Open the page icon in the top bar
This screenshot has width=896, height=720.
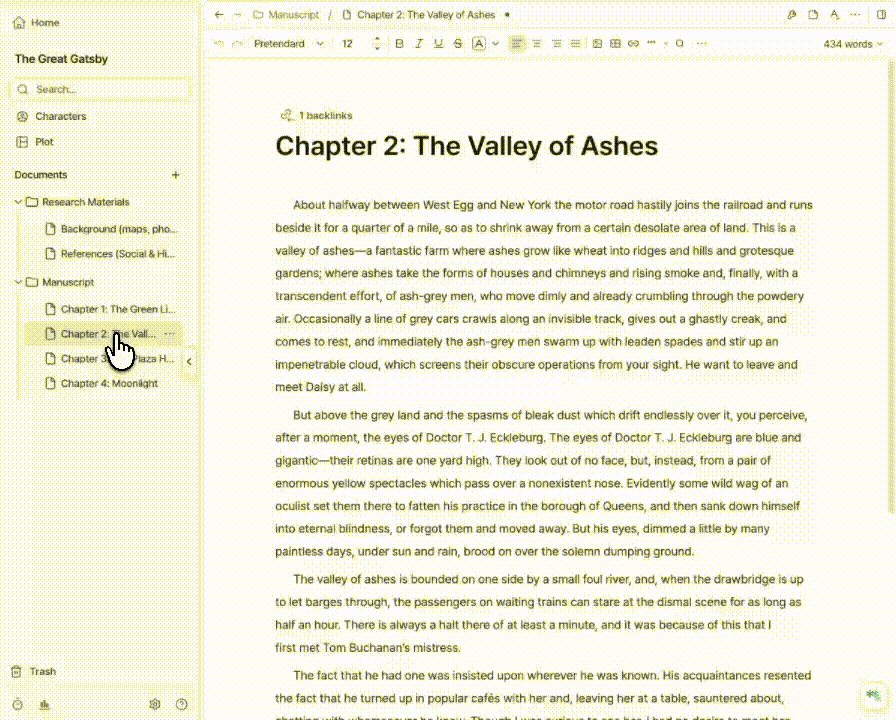tap(813, 15)
